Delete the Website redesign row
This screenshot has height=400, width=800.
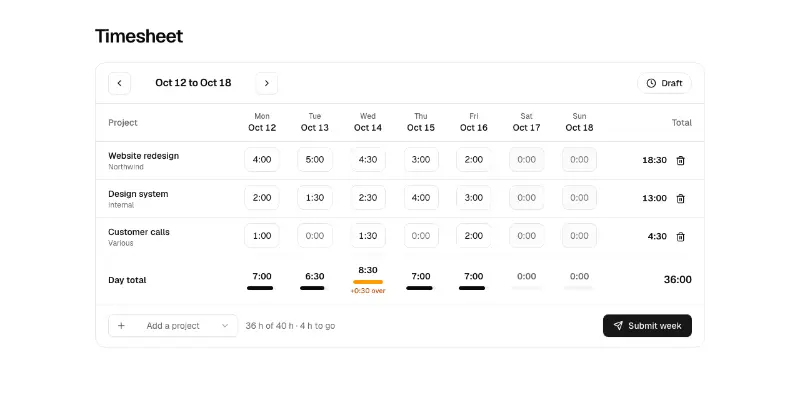[680, 160]
